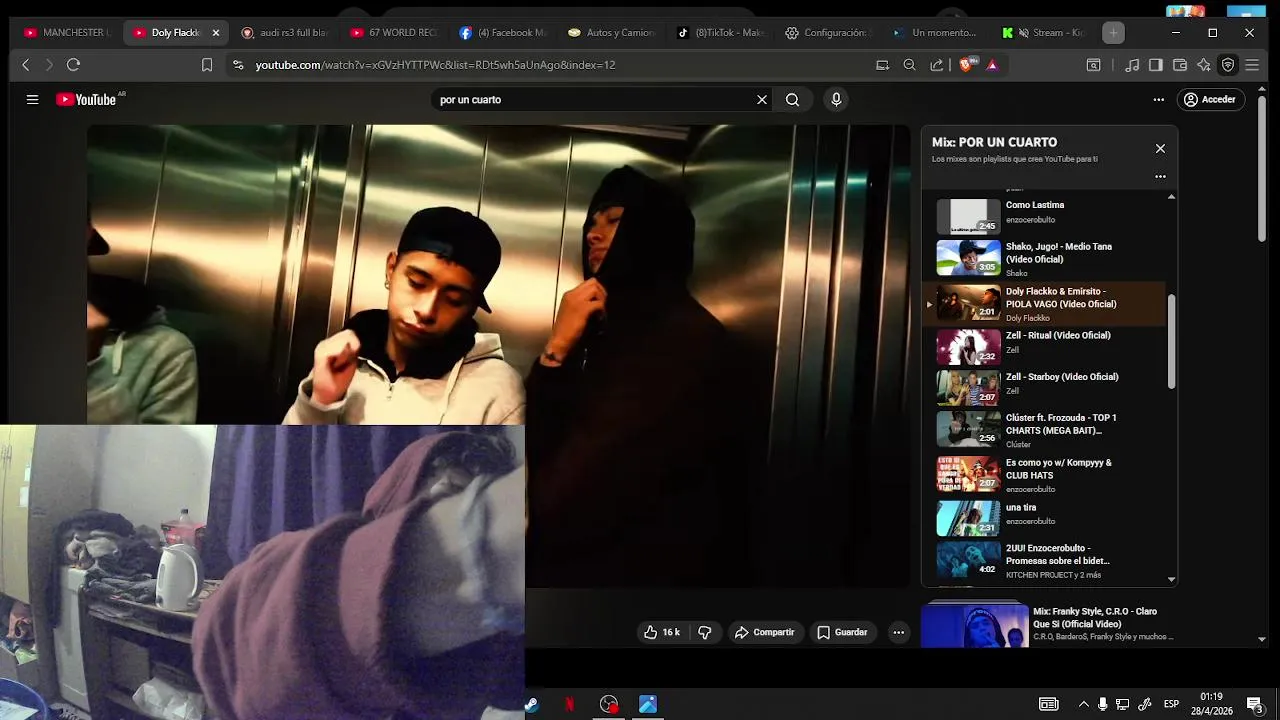Reload the page with the refresh icon
The image size is (1280, 720).
[73, 65]
